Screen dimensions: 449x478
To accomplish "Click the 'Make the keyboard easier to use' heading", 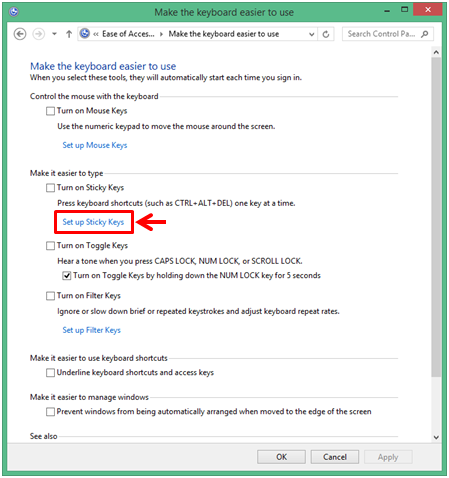I will [x=103, y=66].
